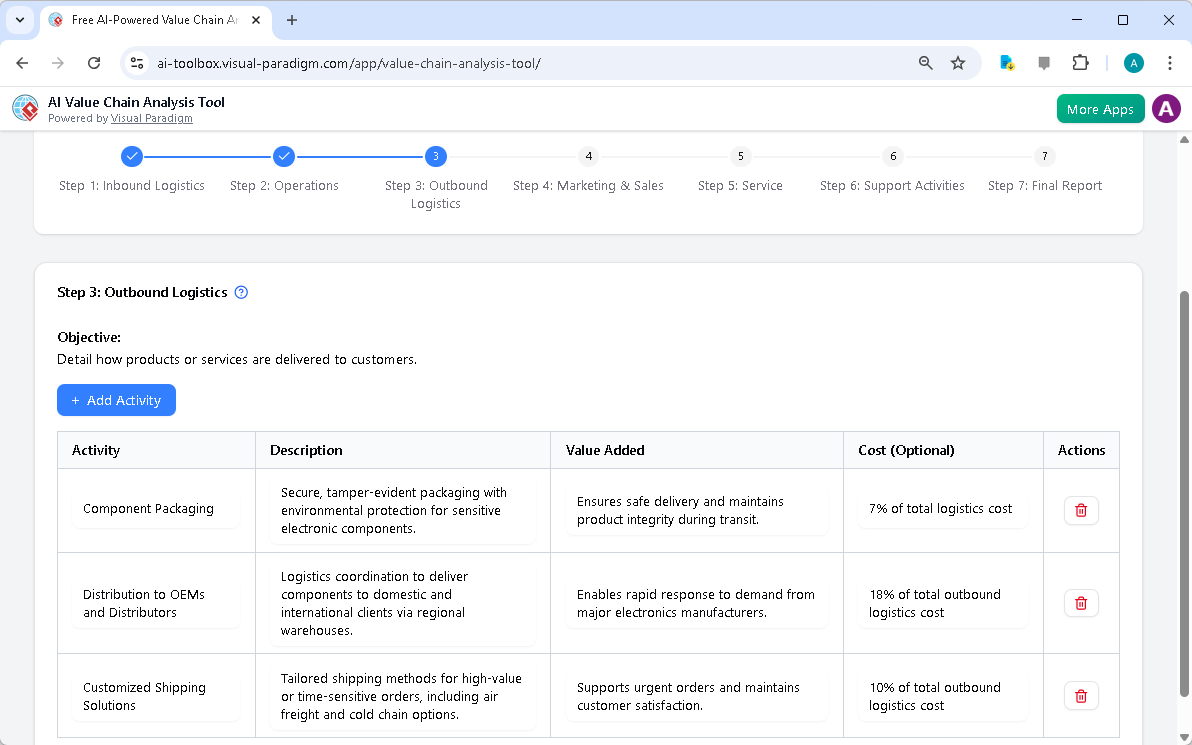The width and height of the screenshot is (1192, 745).
Task: Delete the Component Packaging activity with its trash icon
Action: (1081, 510)
